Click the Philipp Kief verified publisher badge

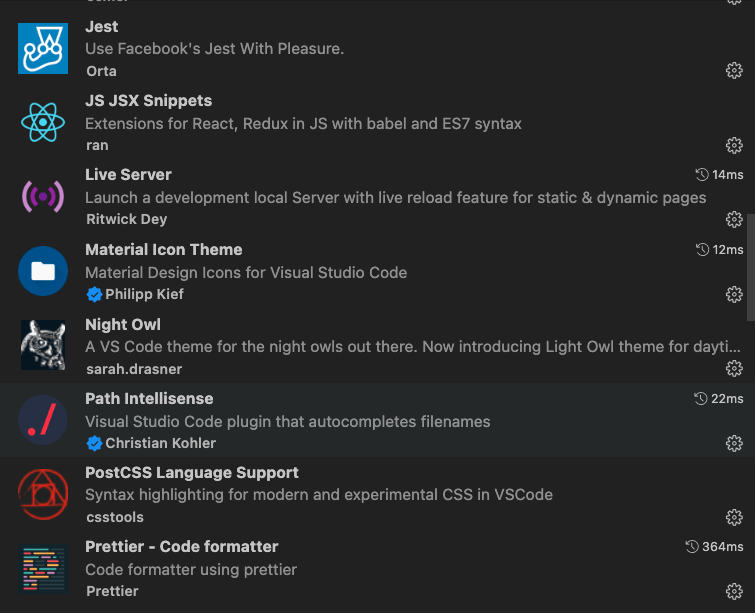tap(94, 294)
